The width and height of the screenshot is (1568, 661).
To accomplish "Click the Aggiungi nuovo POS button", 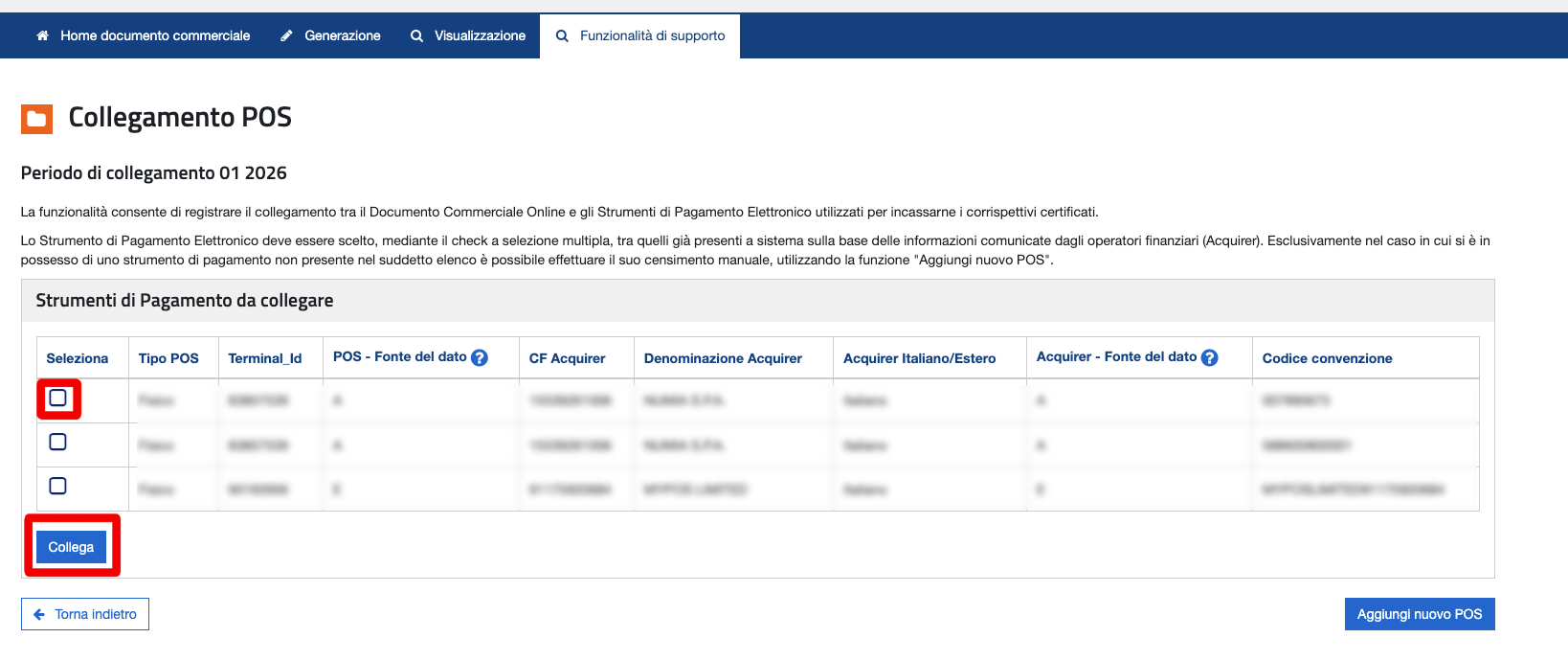I will (1419, 614).
